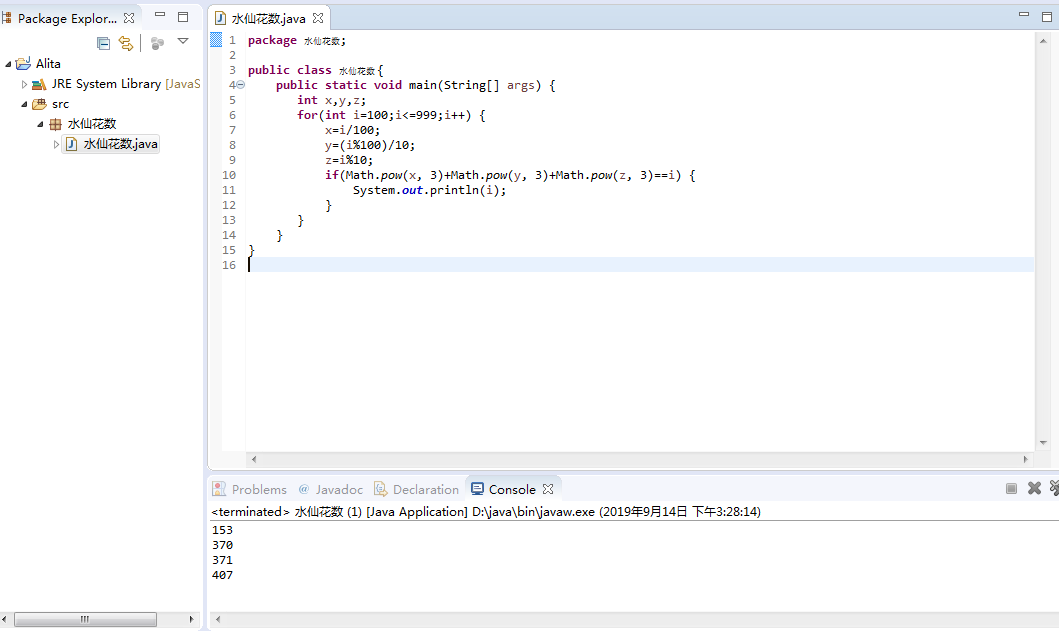Click console output line 370
Image resolution: width=1059 pixels, height=631 pixels.
click(222, 545)
